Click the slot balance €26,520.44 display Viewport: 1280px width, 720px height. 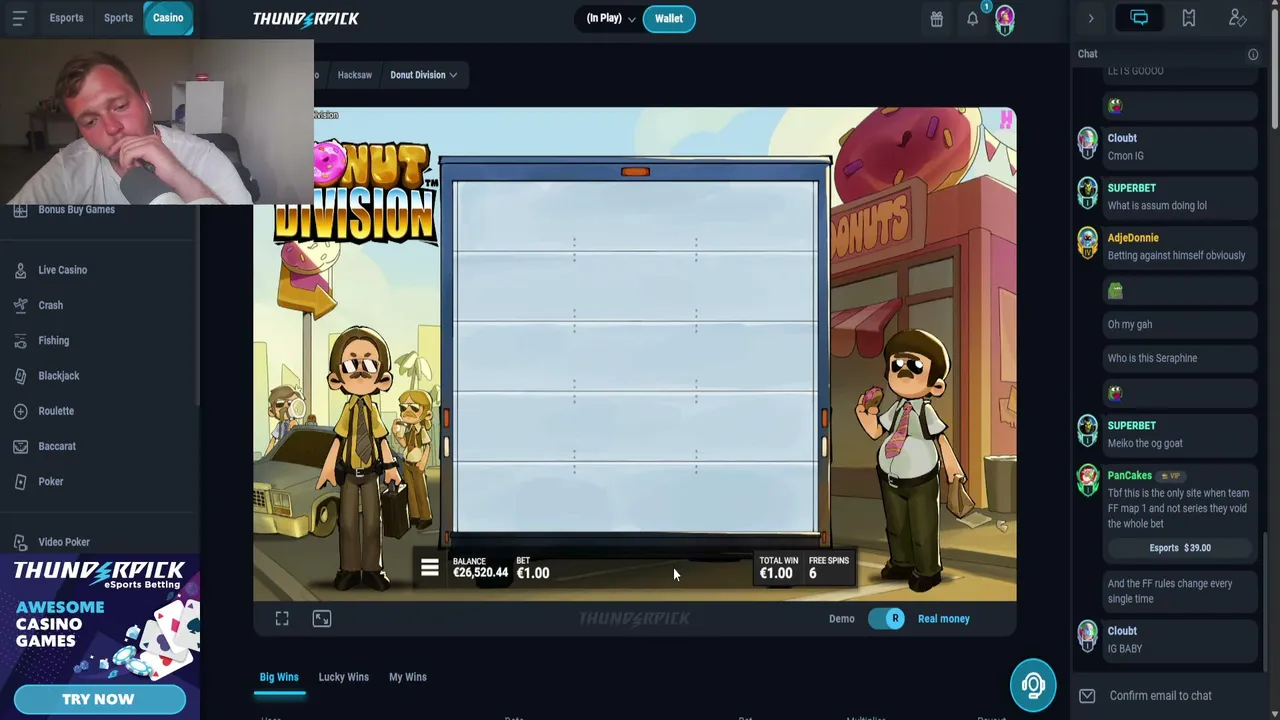click(x=480, y=568)
